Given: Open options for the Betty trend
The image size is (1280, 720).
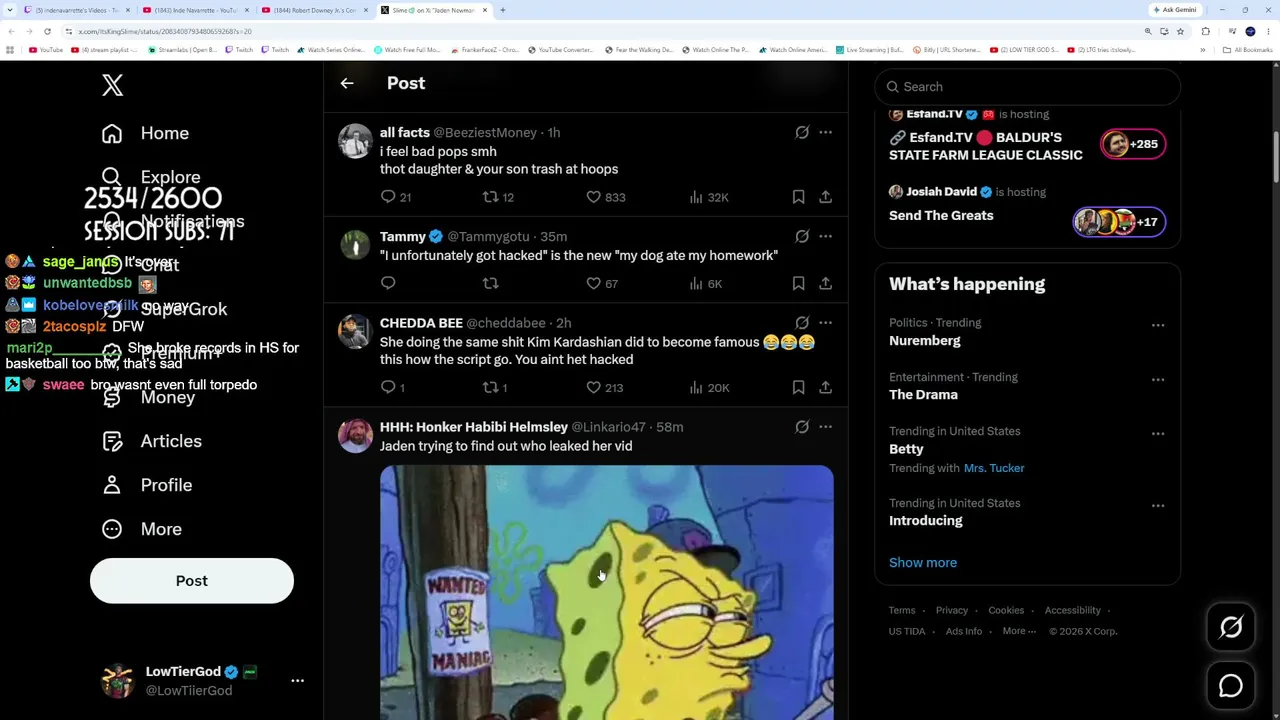Looking at the screenshot, I should [1158, 433].
